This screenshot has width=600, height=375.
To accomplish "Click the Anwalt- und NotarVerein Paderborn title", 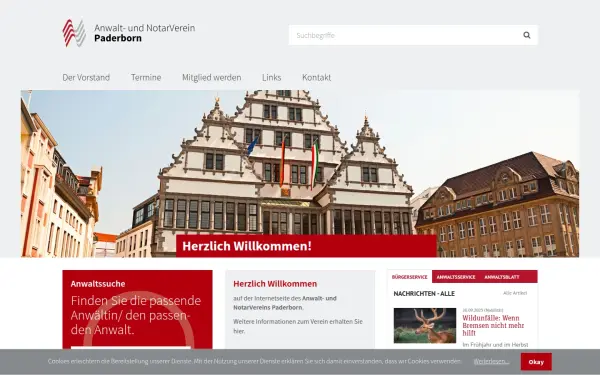I will (x=145, y=33).
